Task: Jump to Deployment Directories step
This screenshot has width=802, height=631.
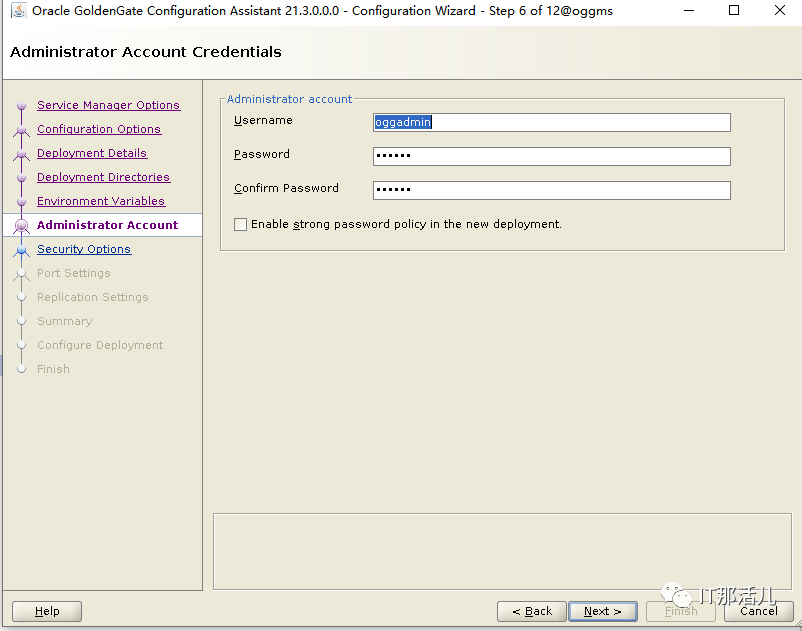Action: 103,177
